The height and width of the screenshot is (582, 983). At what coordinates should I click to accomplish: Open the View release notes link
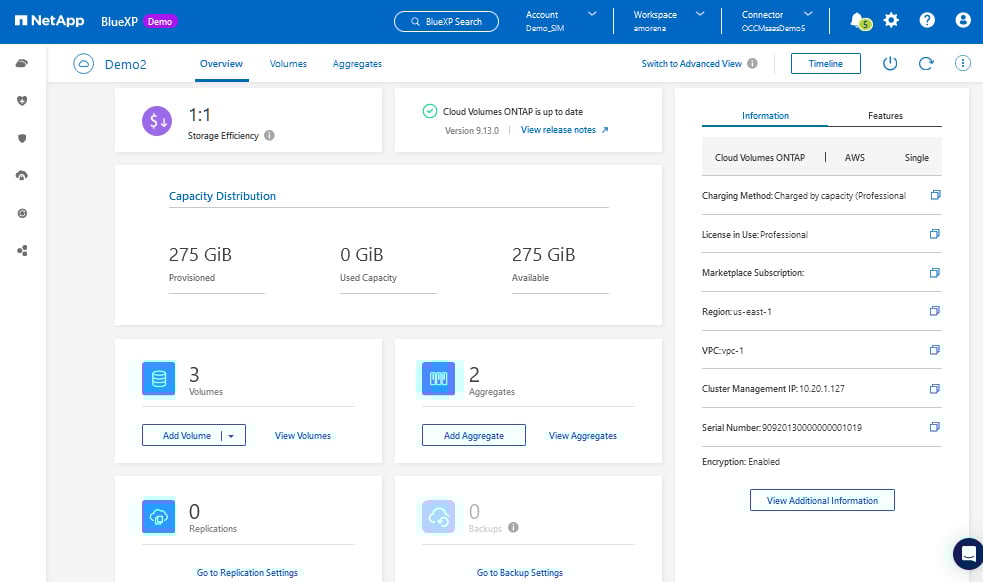click(x=564, y=130)
